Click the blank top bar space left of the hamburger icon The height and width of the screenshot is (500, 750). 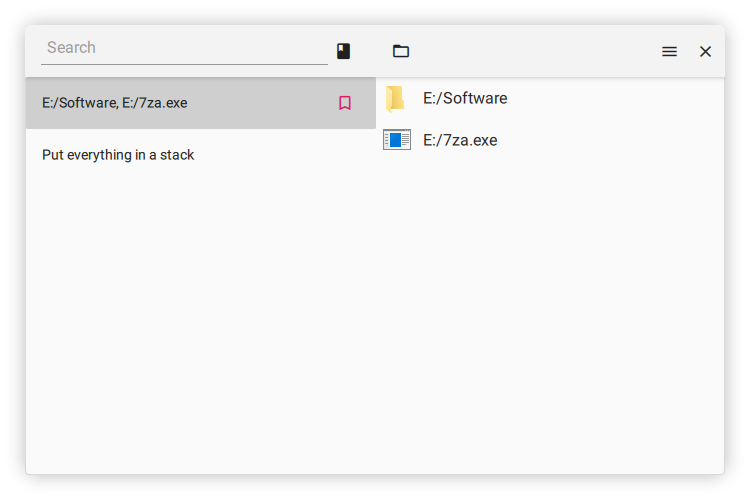coord(530,51)
